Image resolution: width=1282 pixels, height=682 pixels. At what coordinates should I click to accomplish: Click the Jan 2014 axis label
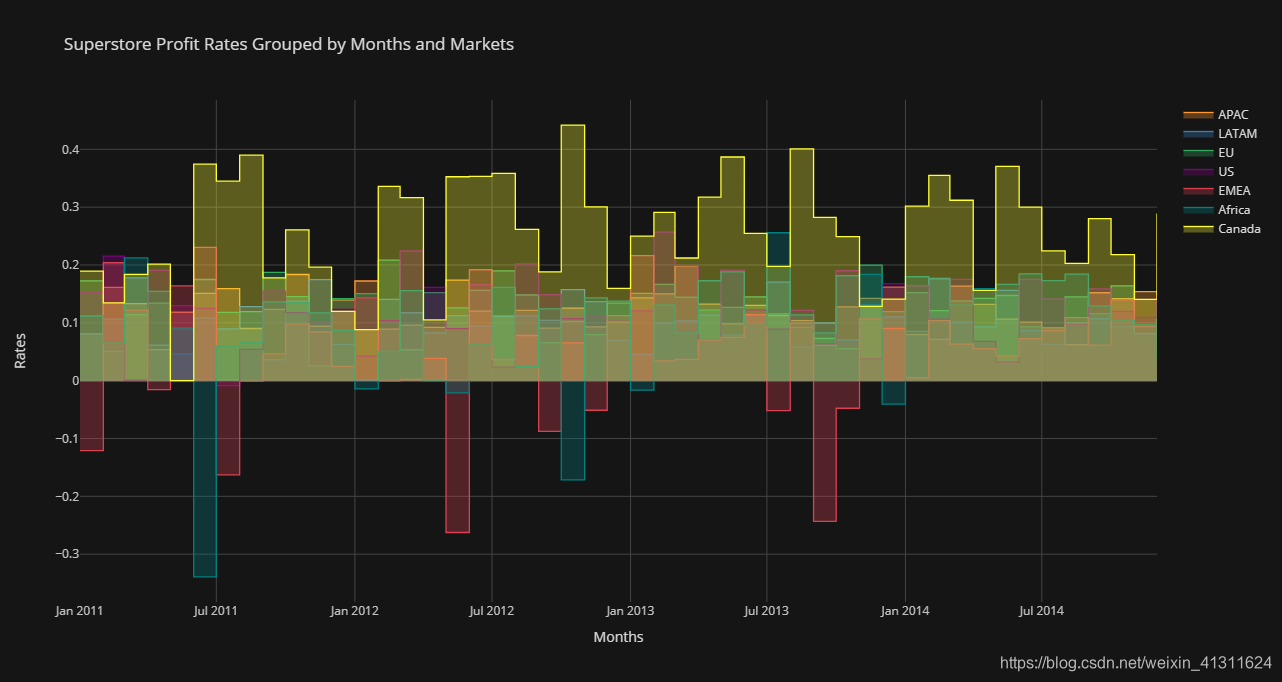(905, 609)
